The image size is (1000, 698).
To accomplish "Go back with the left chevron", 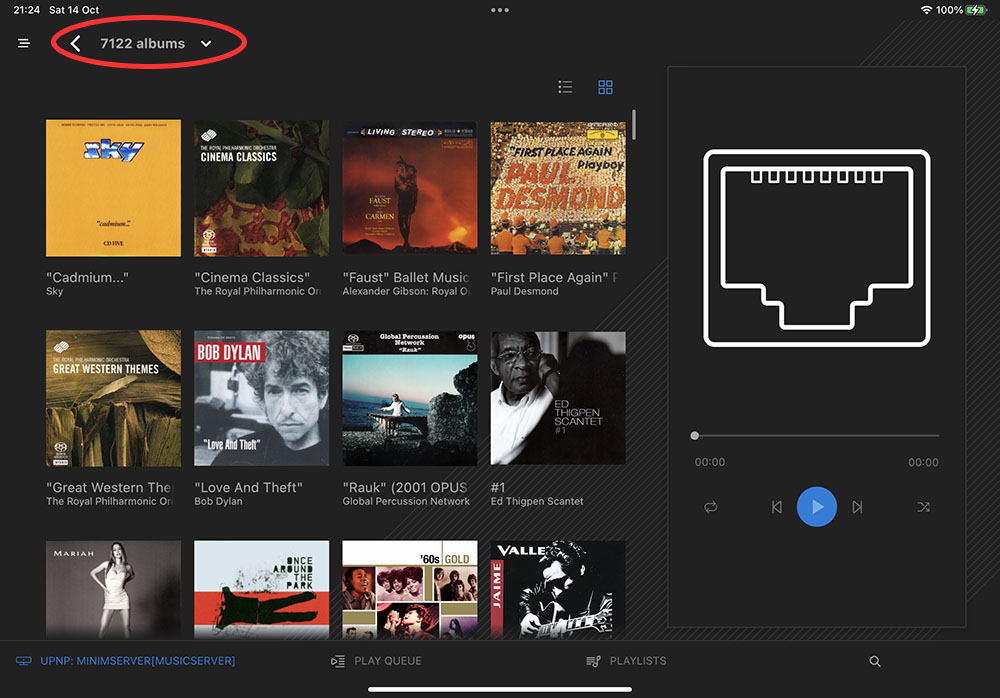I will coord(75,43).
